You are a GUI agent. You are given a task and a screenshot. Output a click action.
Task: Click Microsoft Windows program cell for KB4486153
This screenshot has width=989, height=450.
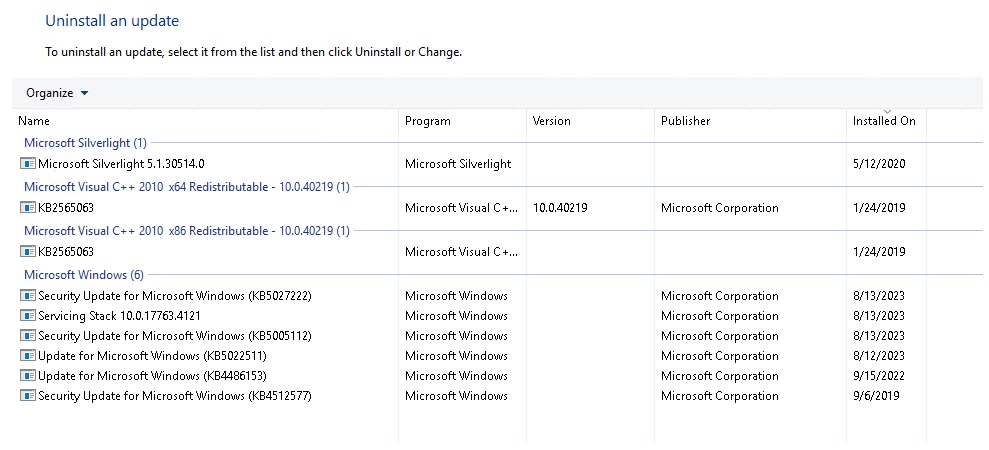pos(456,376)
